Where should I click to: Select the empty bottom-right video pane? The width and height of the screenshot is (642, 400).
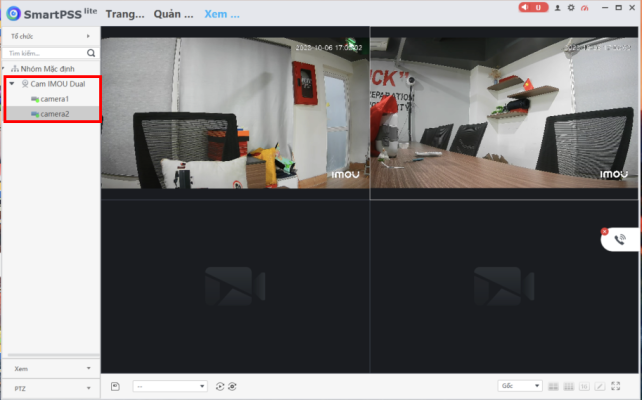504,286
